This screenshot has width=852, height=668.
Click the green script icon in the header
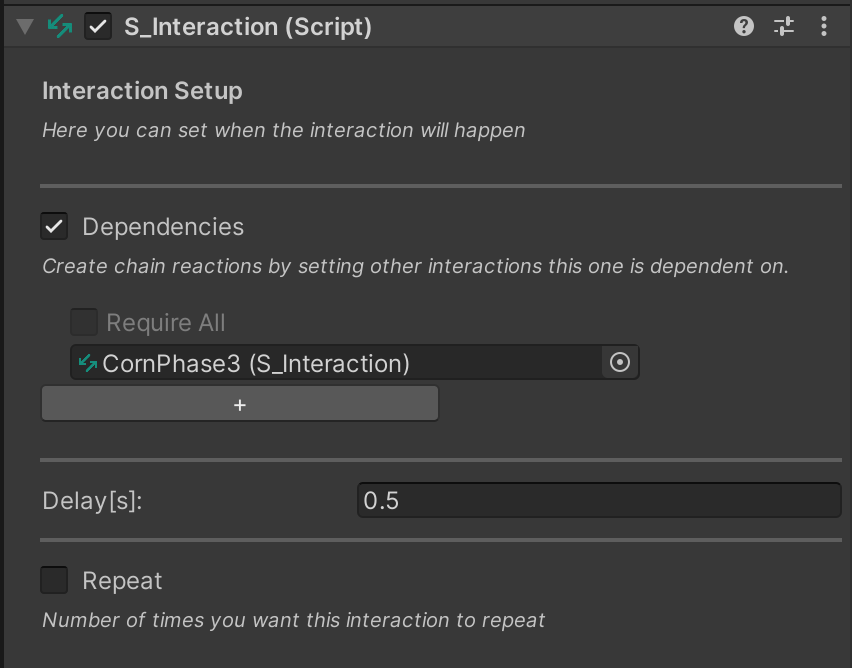tap(60, 27)
